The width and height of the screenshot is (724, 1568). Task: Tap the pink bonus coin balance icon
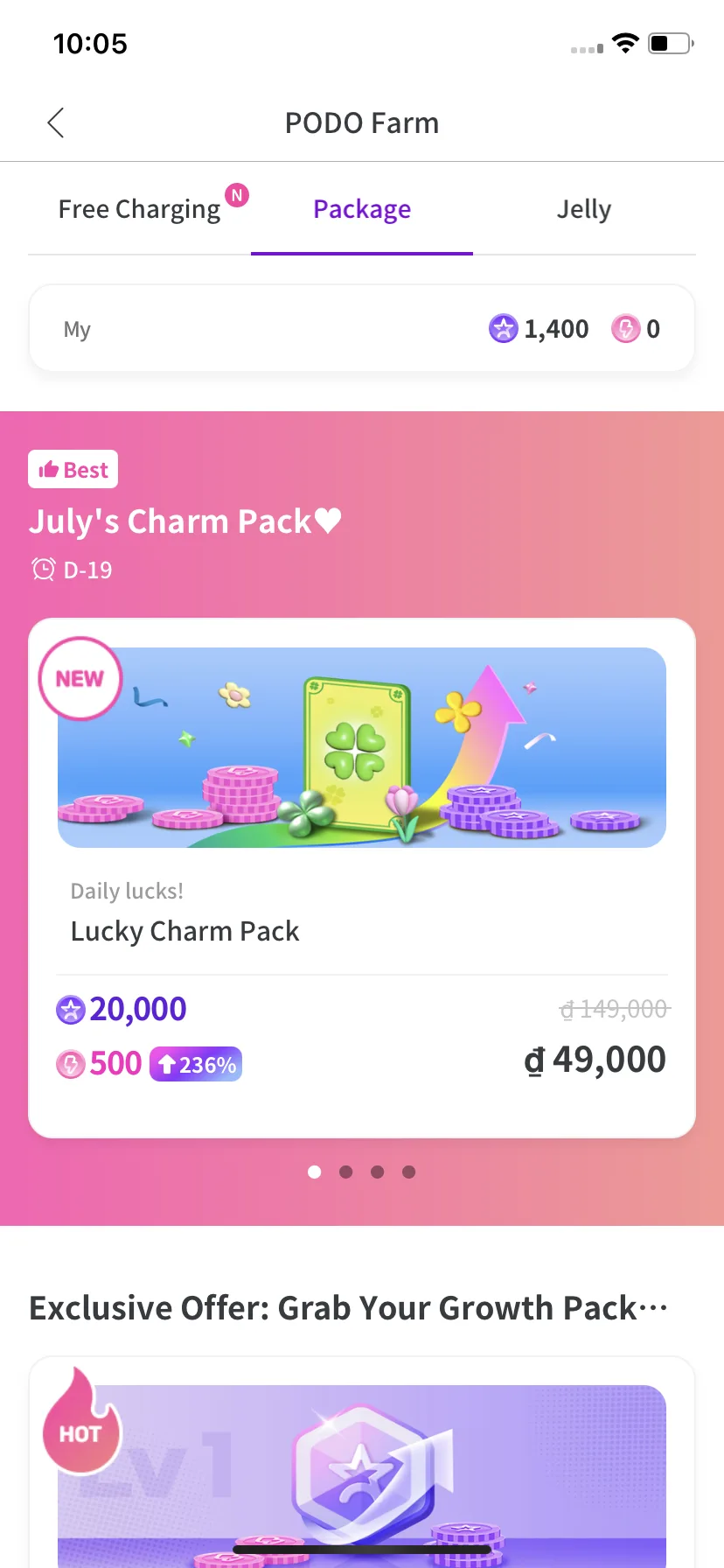coord(625,329)
